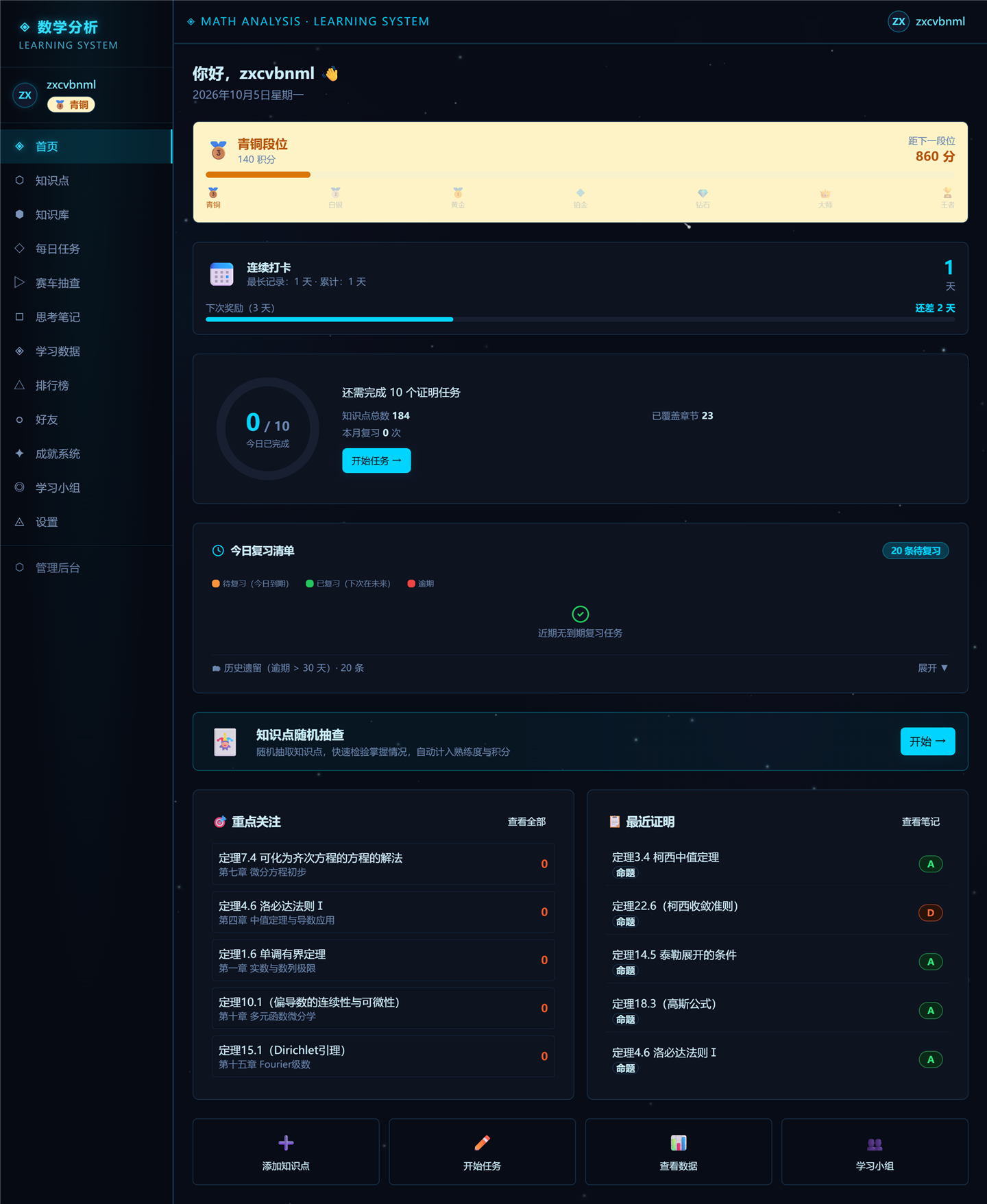The image size is (987, 1204).
Task: Click the pencil icon above 开始任务
Action: coord(482,1142)
